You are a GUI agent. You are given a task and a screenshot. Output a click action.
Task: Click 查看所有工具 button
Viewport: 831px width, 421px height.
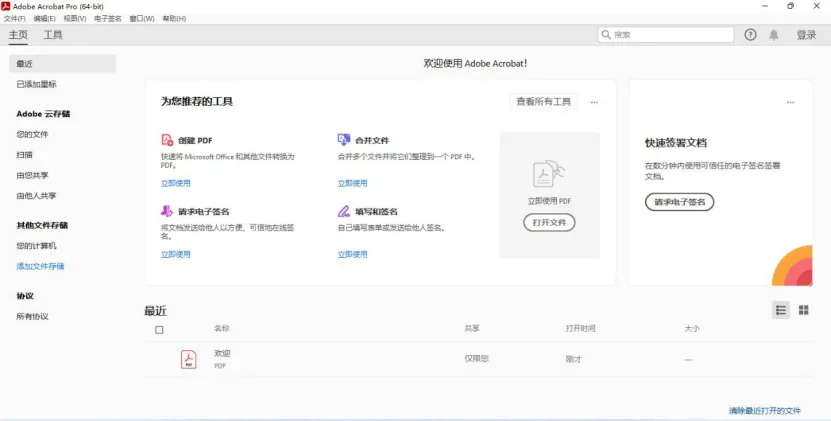click(x=544, y=102)
